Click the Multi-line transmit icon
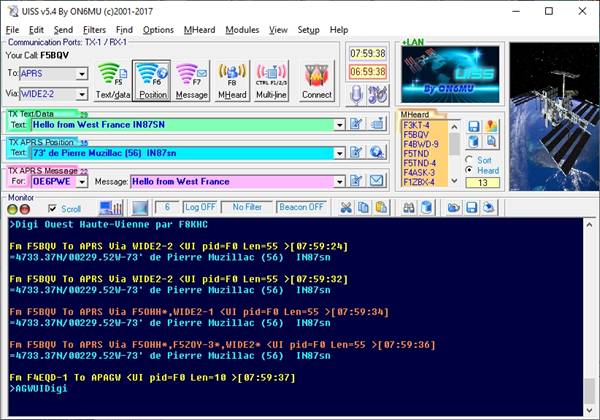 pos(271,81)
